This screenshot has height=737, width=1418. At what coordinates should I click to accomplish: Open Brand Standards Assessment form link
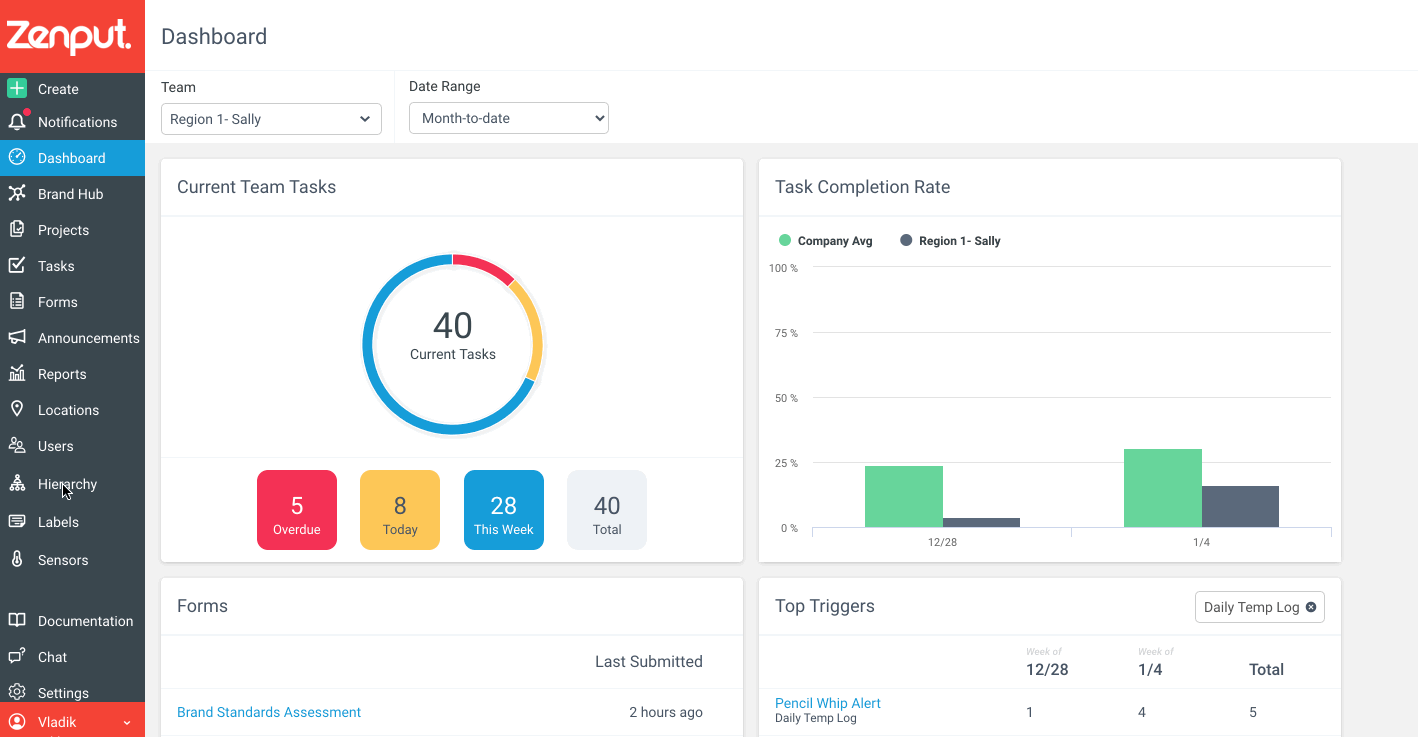pos(269,712)
